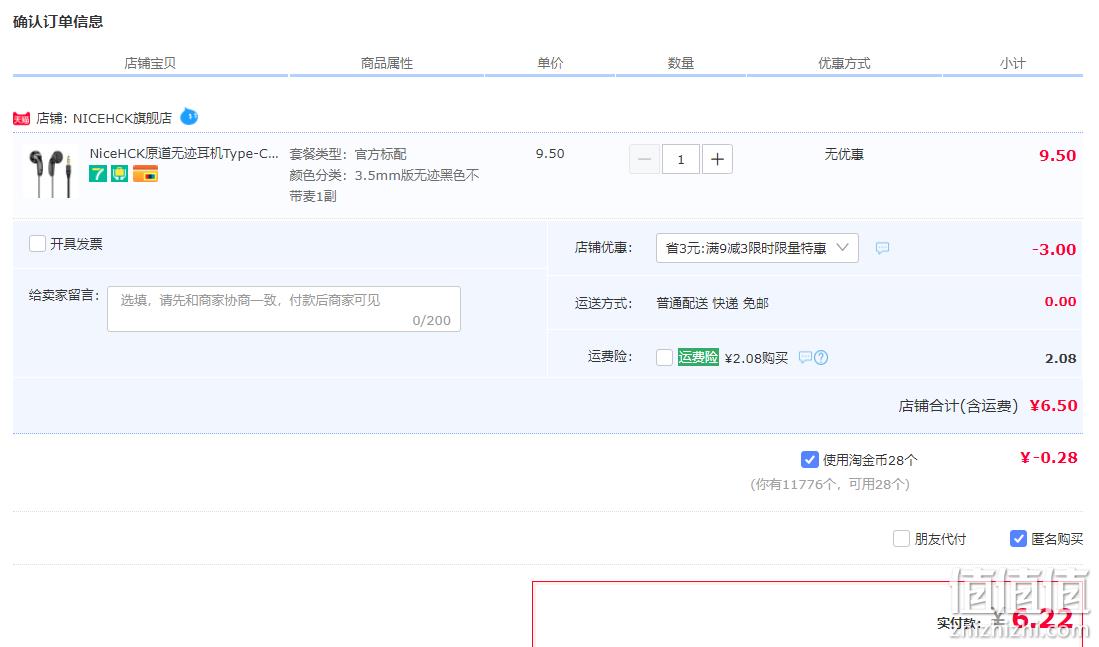Viewport: 1099px width, 647px height.
Task: Click the 你有11776个 coin balance note
Action: (x=830, y=484)
